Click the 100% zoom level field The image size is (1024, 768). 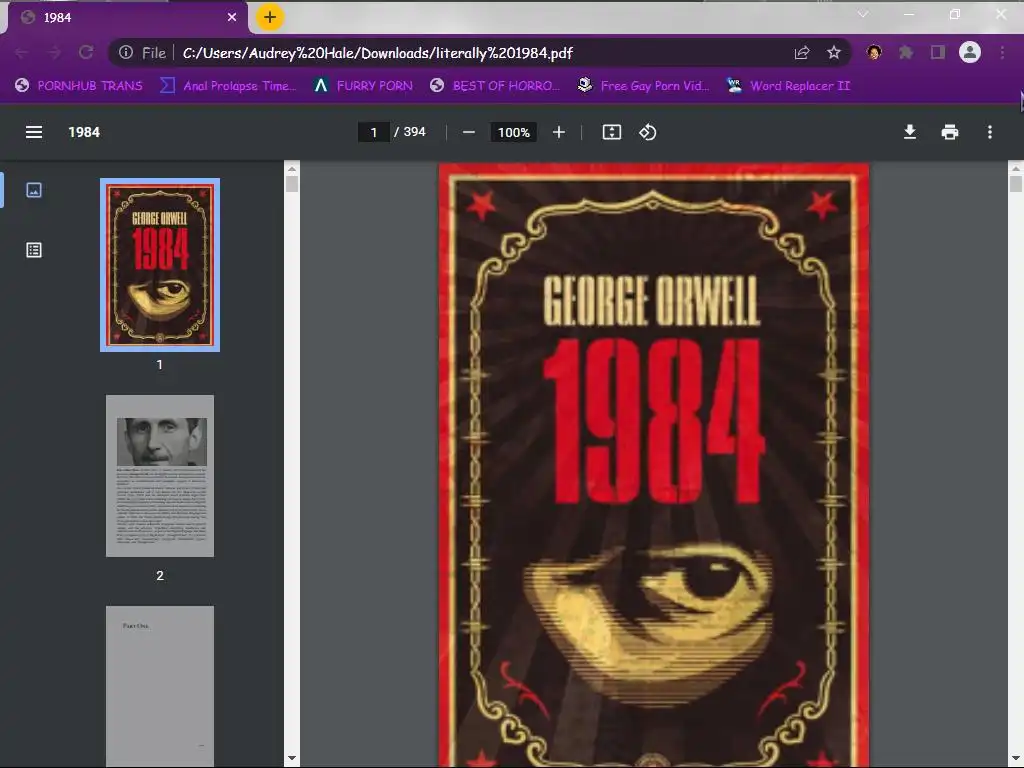(514, 133)
